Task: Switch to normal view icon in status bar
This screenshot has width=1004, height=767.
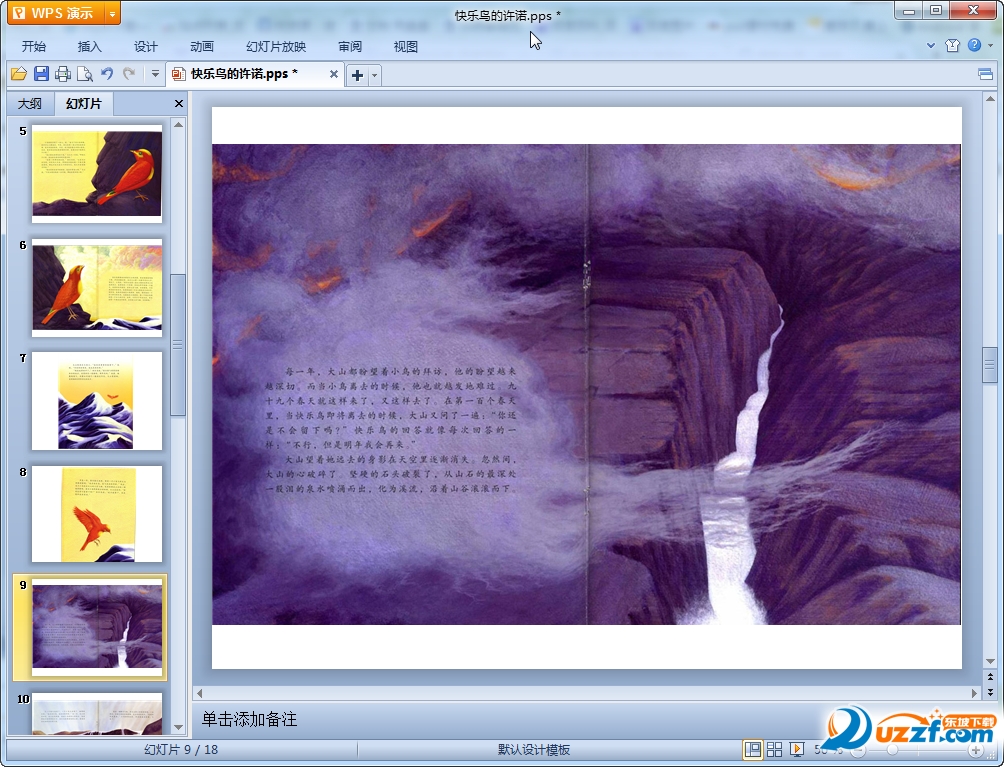Action: [x=752, y=749]
